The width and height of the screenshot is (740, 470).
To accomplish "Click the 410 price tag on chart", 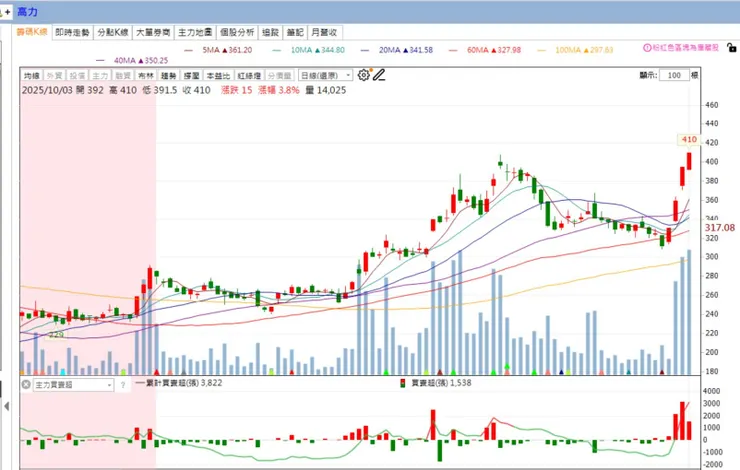I will click(x=689, y=140).
